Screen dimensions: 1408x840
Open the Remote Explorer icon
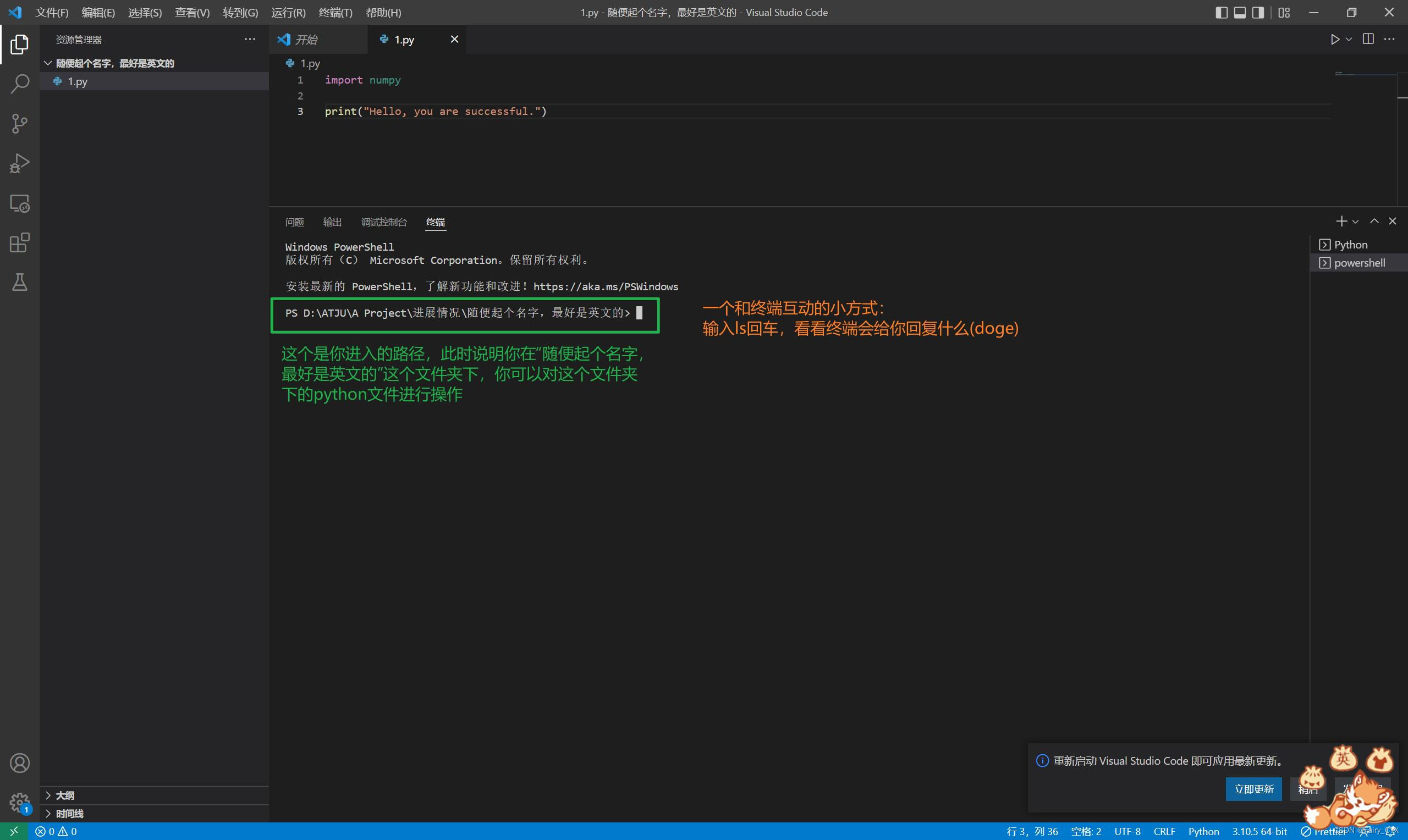coord(19,203)
